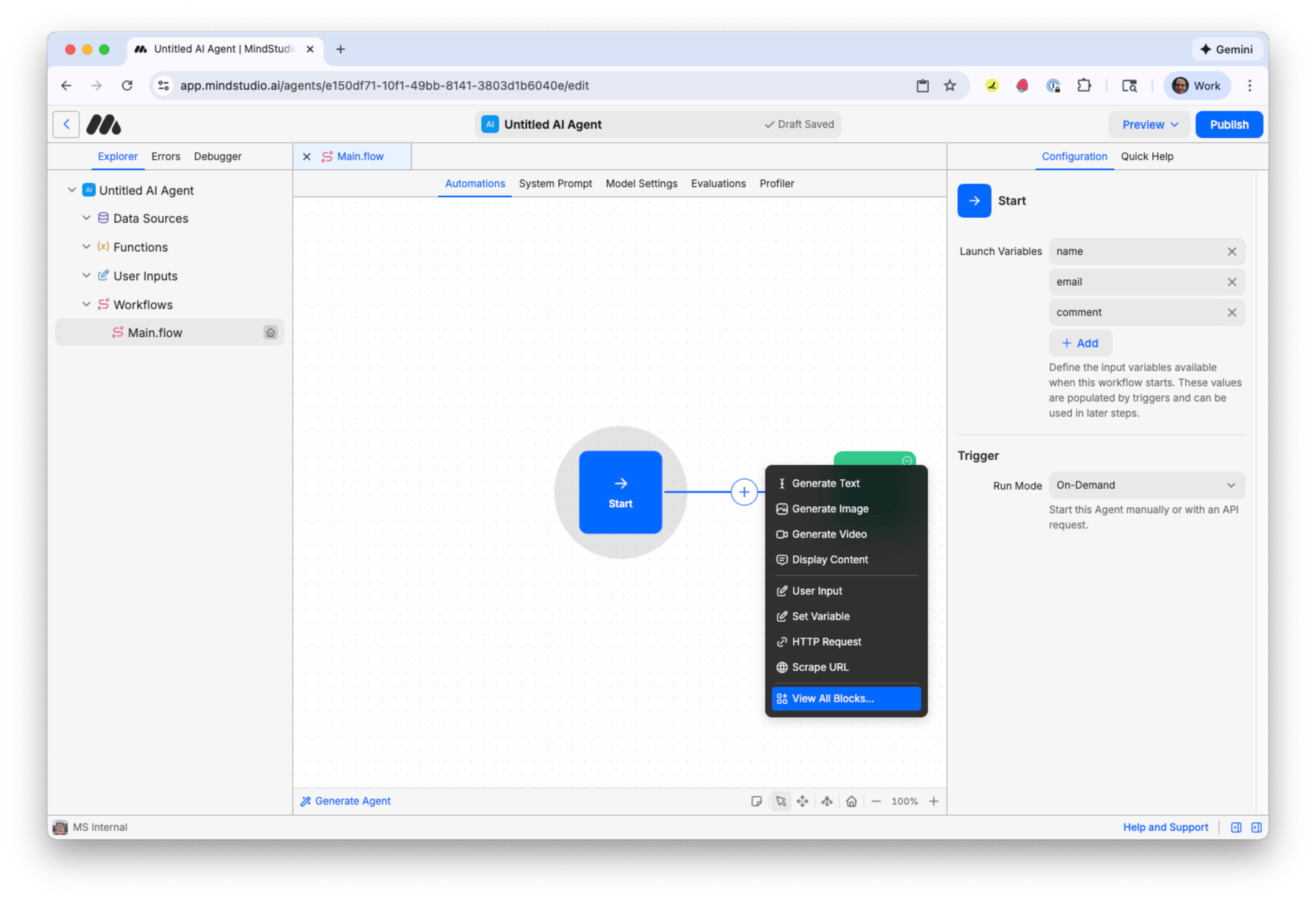Reset canvas view with the home icon
The height and width of the screenshot is (902, 1316).
click(852, 801)
